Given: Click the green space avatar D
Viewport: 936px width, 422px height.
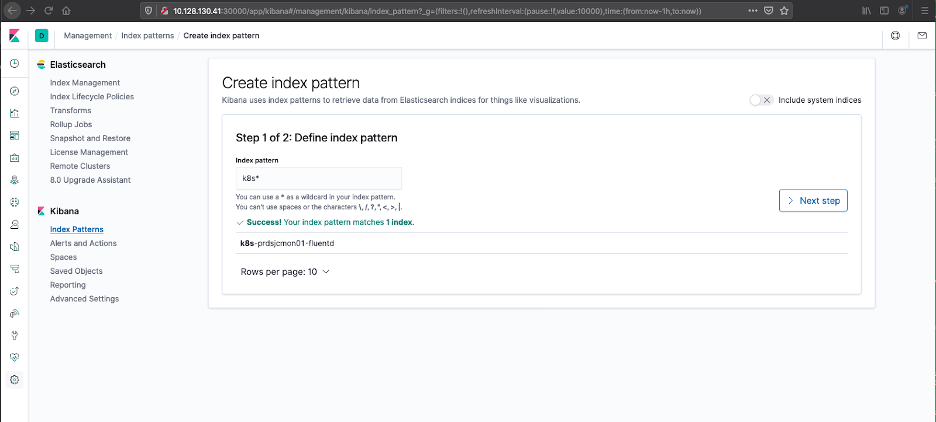Looking at the screenshot, I should pyautogui.click(x=41, y=36).
